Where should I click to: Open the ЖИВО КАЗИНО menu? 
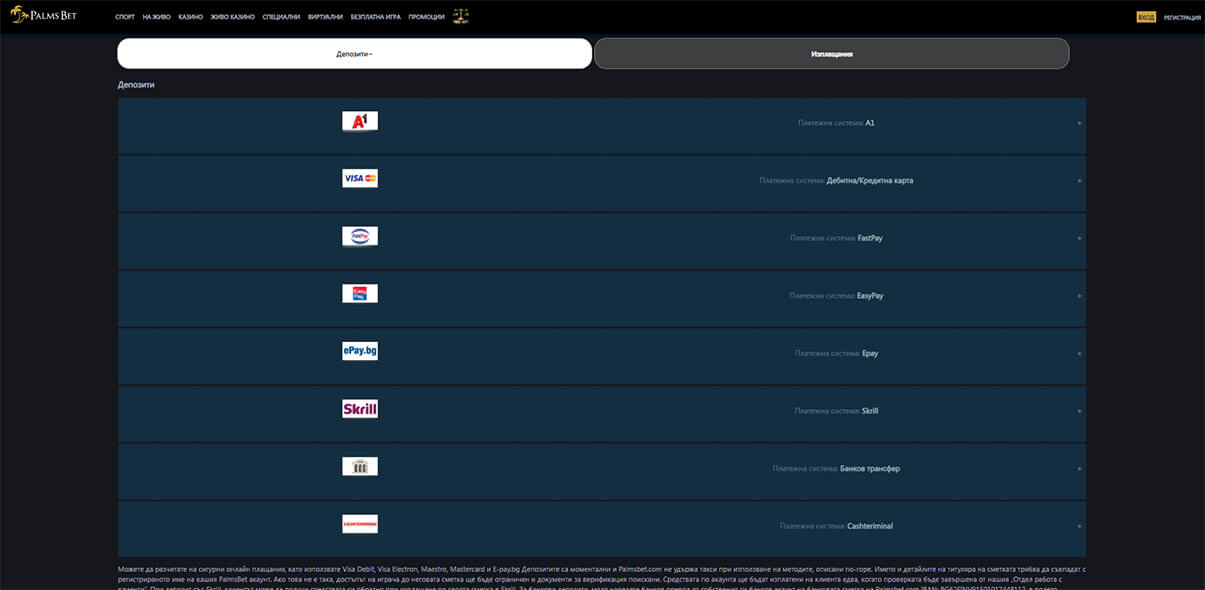[x=232, y=17]
